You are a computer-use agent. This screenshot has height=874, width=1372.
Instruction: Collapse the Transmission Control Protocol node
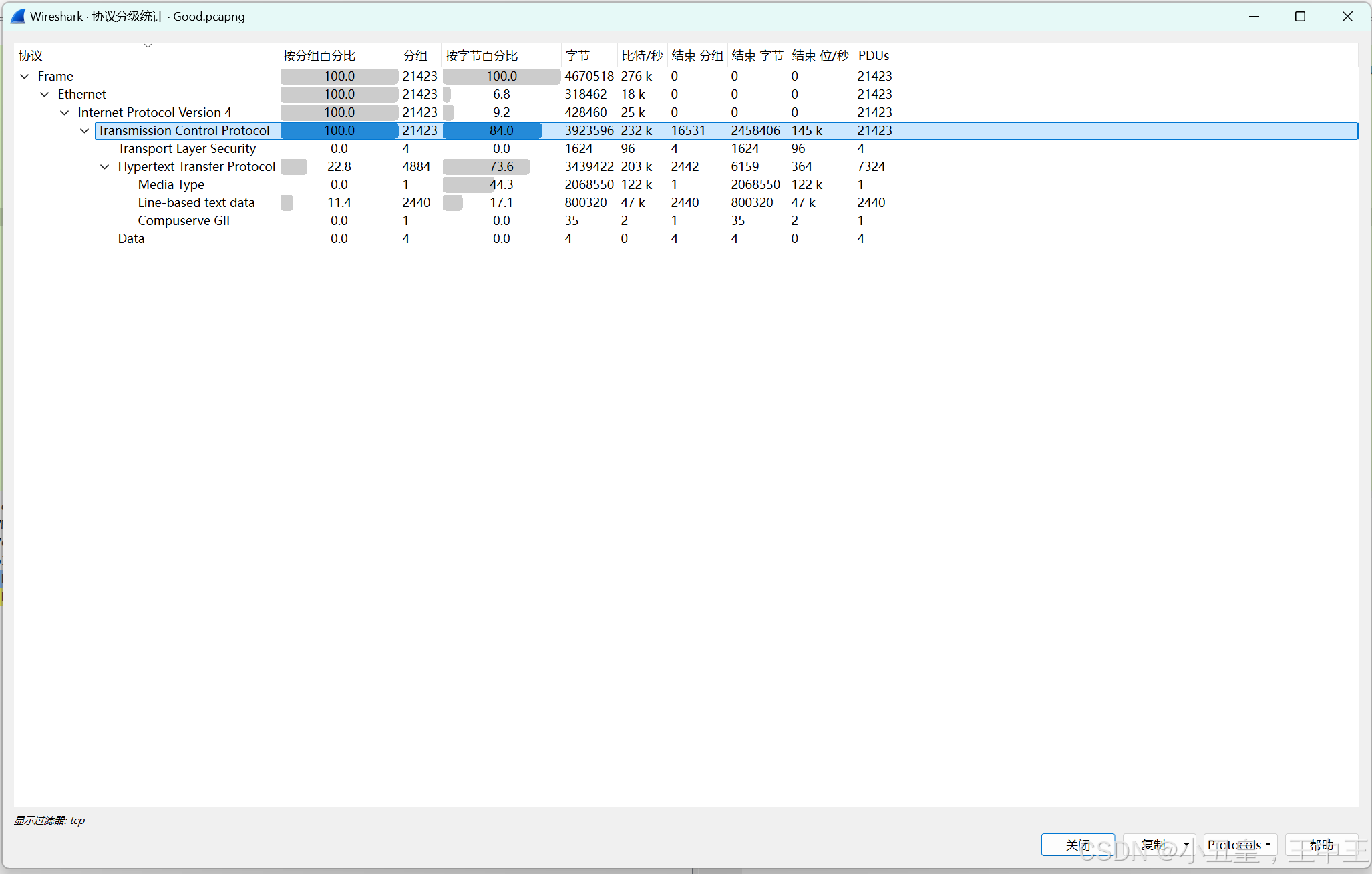point(85,131)
